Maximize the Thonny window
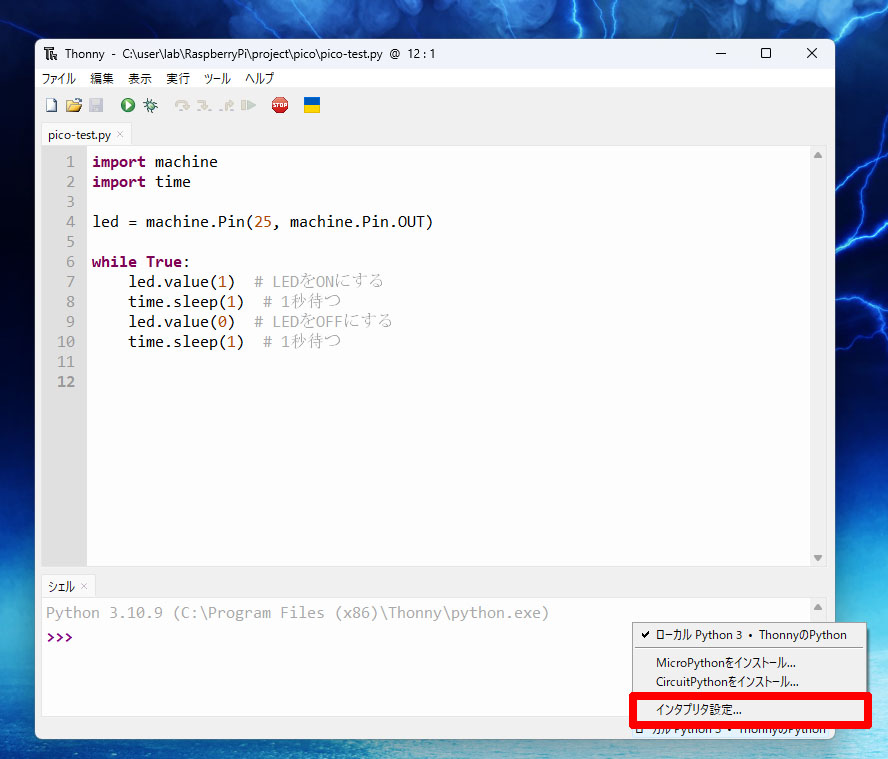Viewport: 888px width, 759px height. [x=766, y=53]
